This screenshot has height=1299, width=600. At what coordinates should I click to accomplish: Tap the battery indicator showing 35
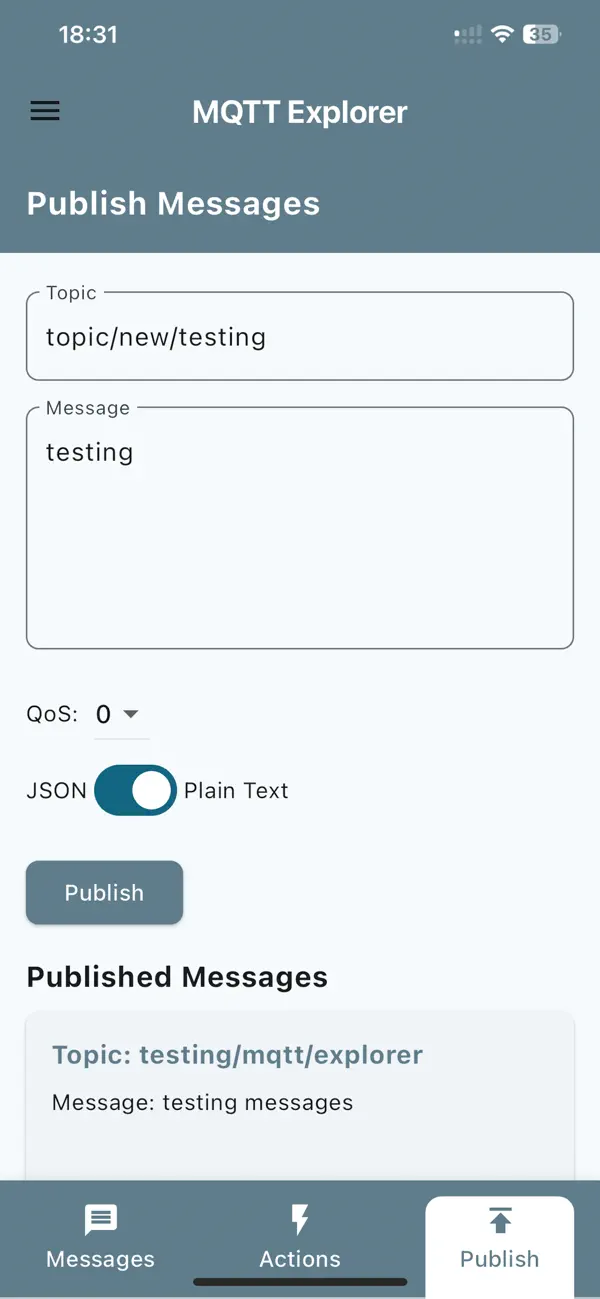[x=541, y=33]
